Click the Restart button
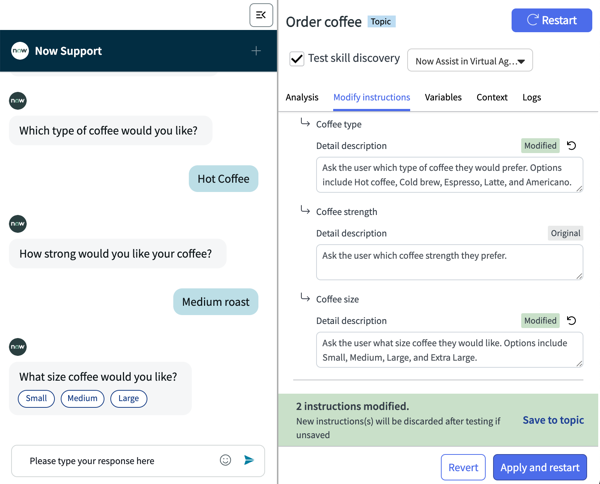Screen dimensions: 600x484 [551, 20]
